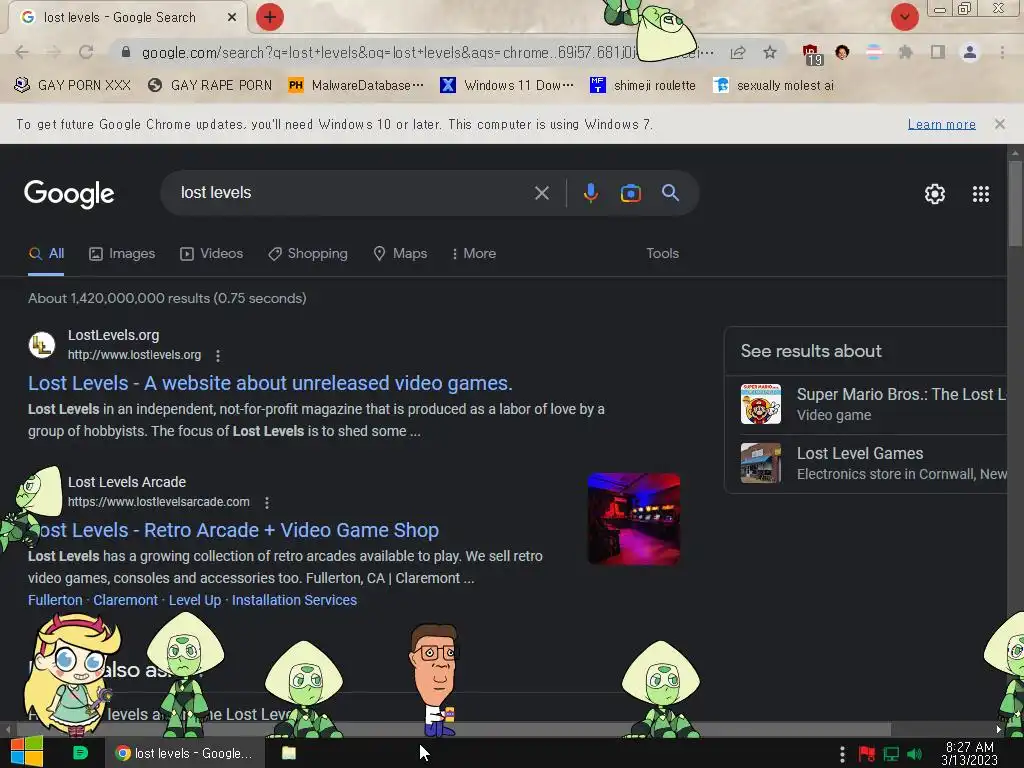
Task: Open the MalwareDatabase bookmark
Action: pos(356,85)
